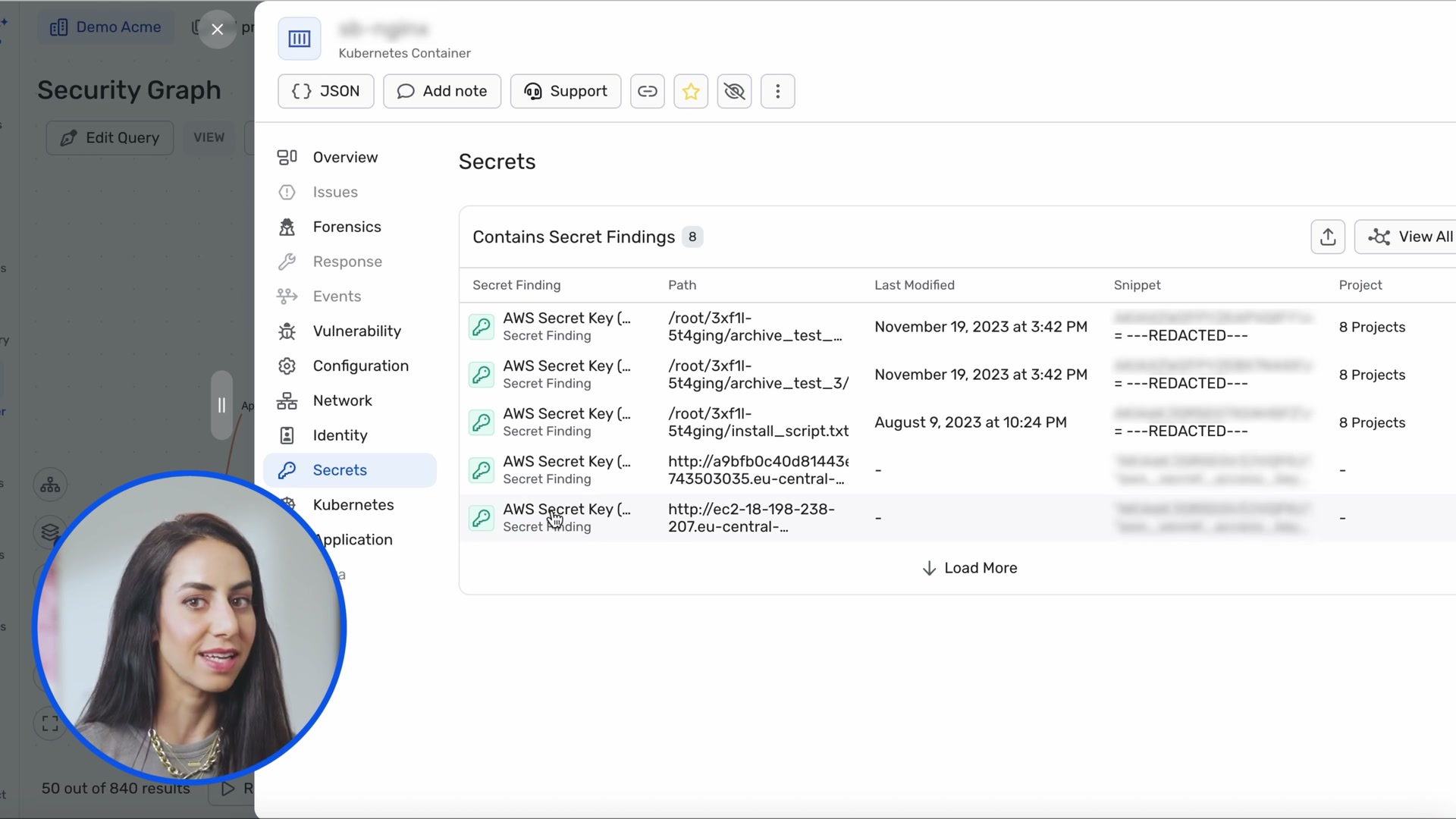Image resolution: width=1456 pixels, height=819 pixels.
Task: Click the Kubernetes Container icon
Action: pos(300,38)
